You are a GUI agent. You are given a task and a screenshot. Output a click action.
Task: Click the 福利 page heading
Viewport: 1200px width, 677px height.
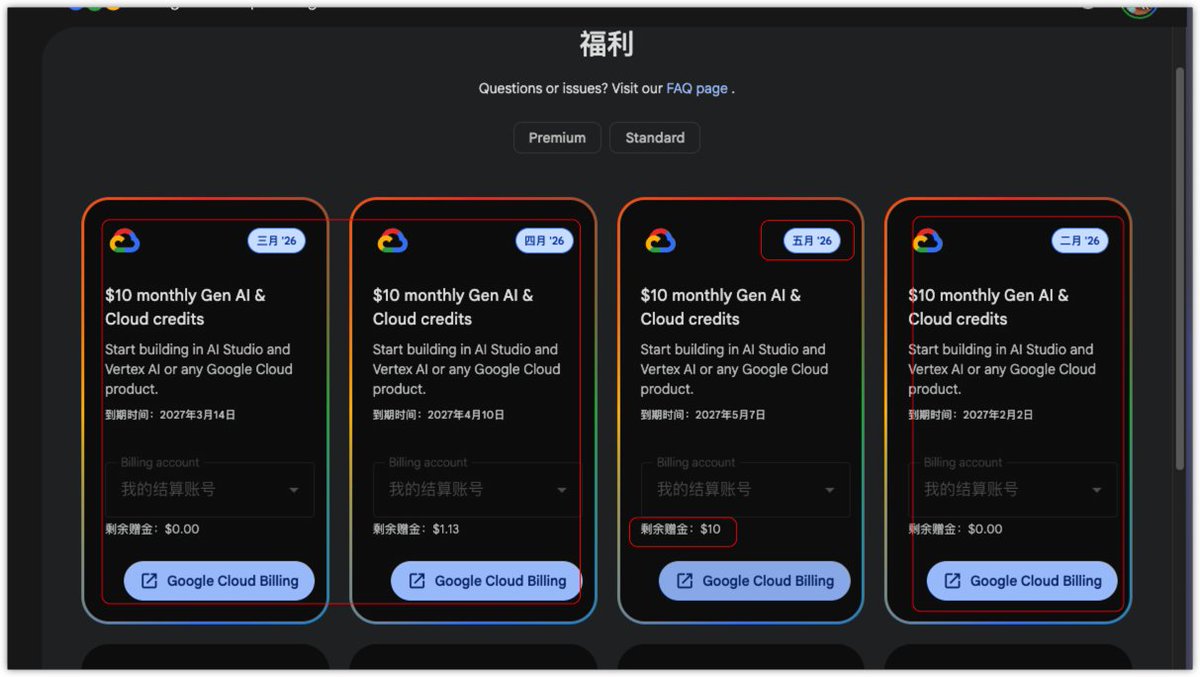point(606,45)
